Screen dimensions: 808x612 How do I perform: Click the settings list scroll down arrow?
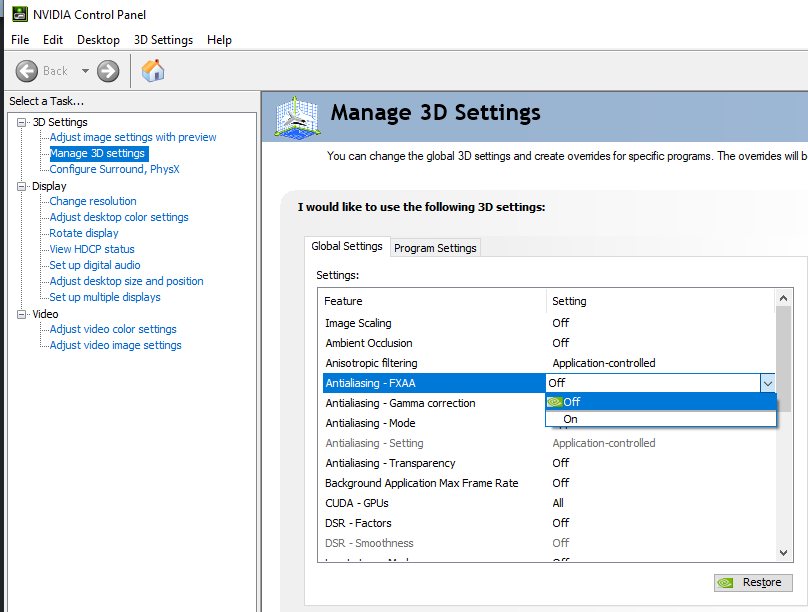[783, 553]
